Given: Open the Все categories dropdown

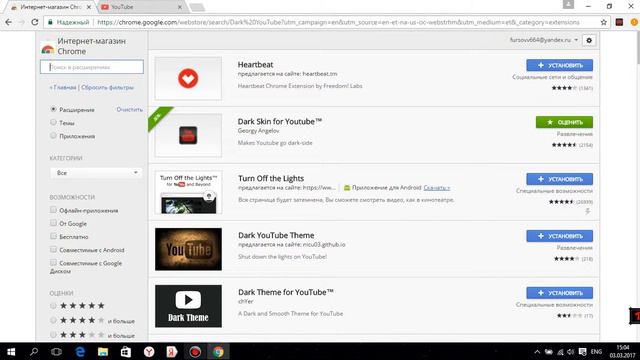Looking at the screenshot, I should pos(96,173).
